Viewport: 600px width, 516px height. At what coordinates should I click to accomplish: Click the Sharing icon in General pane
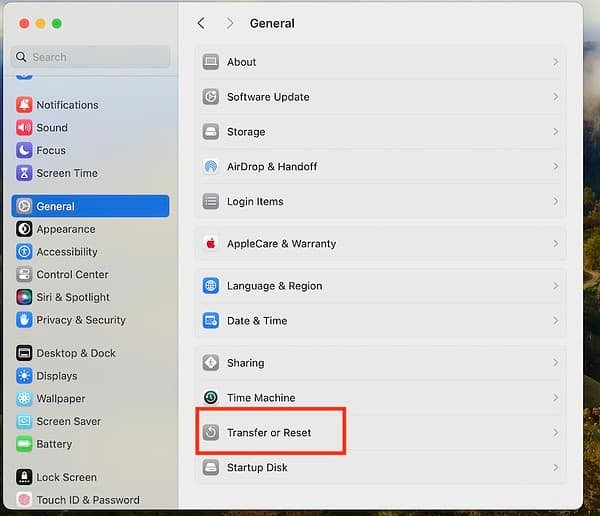(x=210, y=363)
